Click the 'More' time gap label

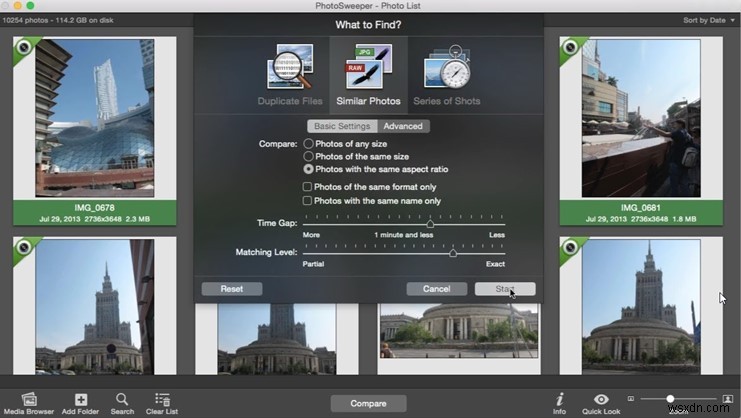click(311, 235)
